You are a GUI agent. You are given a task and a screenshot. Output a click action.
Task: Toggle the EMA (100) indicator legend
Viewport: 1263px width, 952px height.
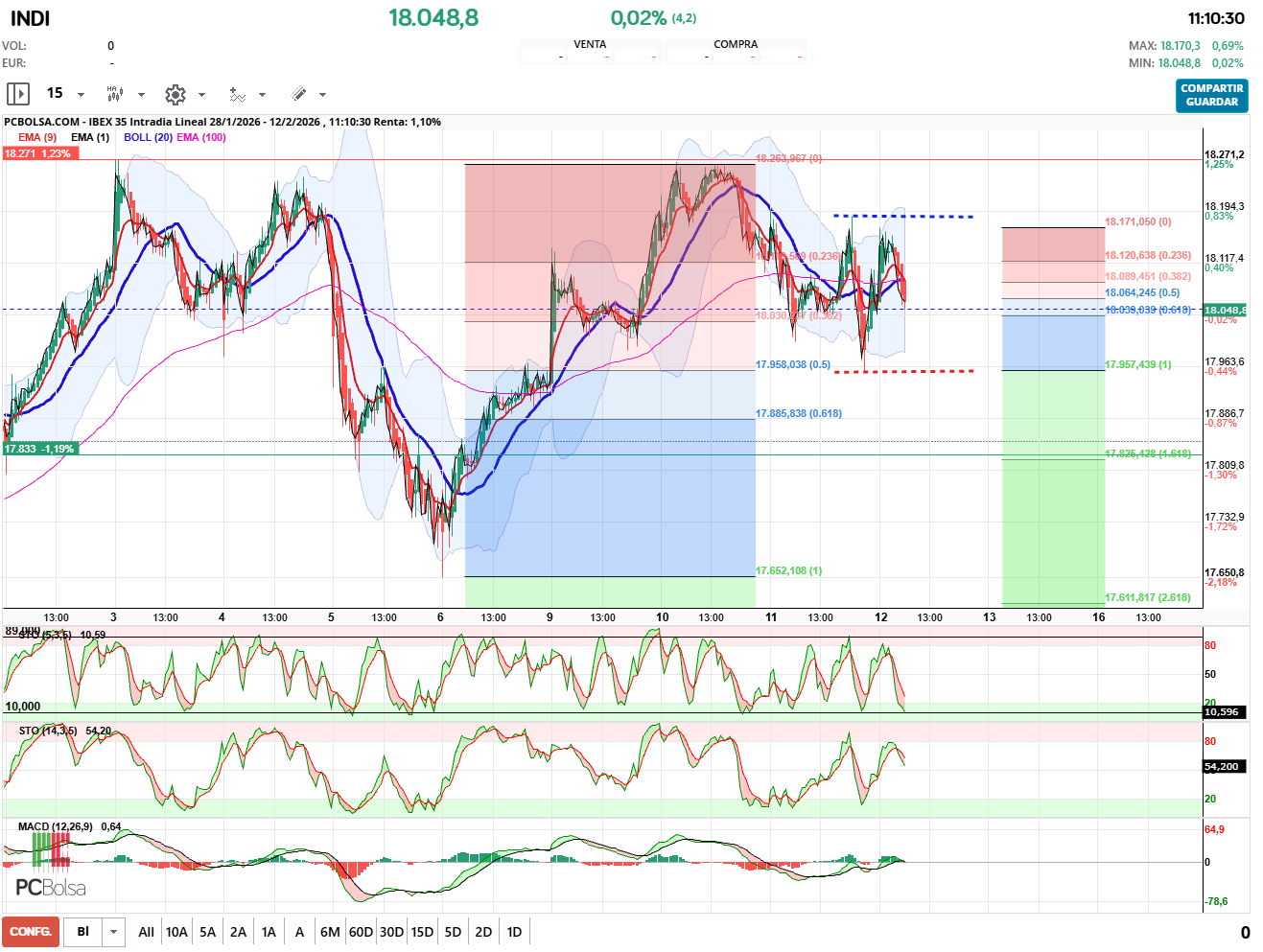[201, 137]
